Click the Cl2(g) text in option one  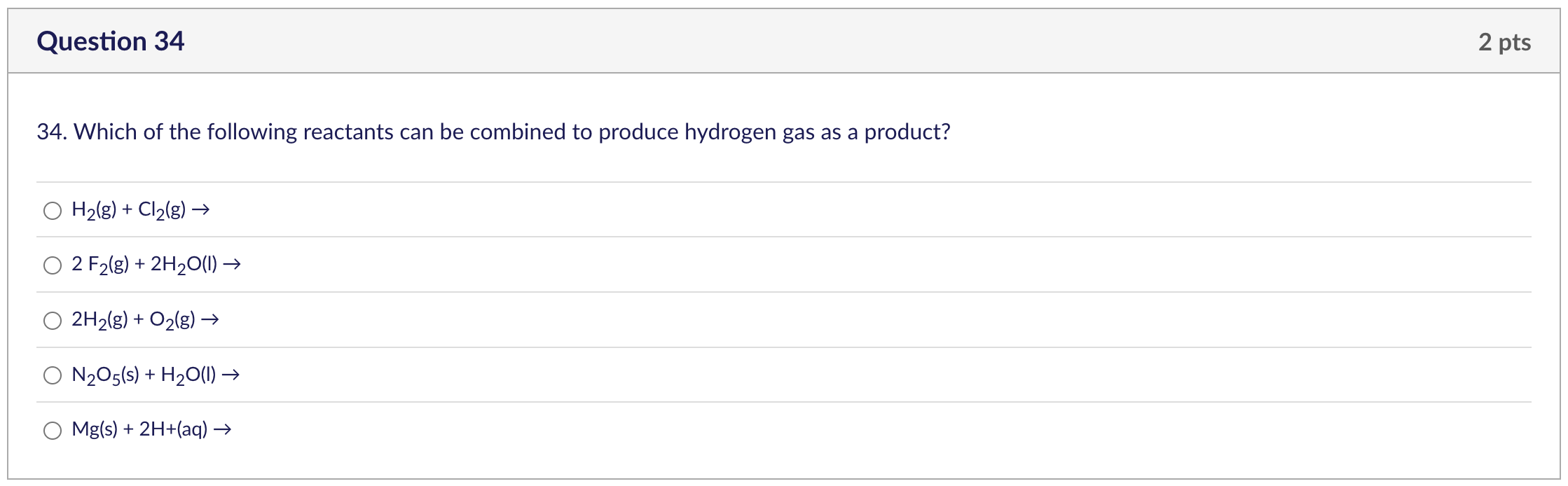pyautogui.click(x=164, y=209)
